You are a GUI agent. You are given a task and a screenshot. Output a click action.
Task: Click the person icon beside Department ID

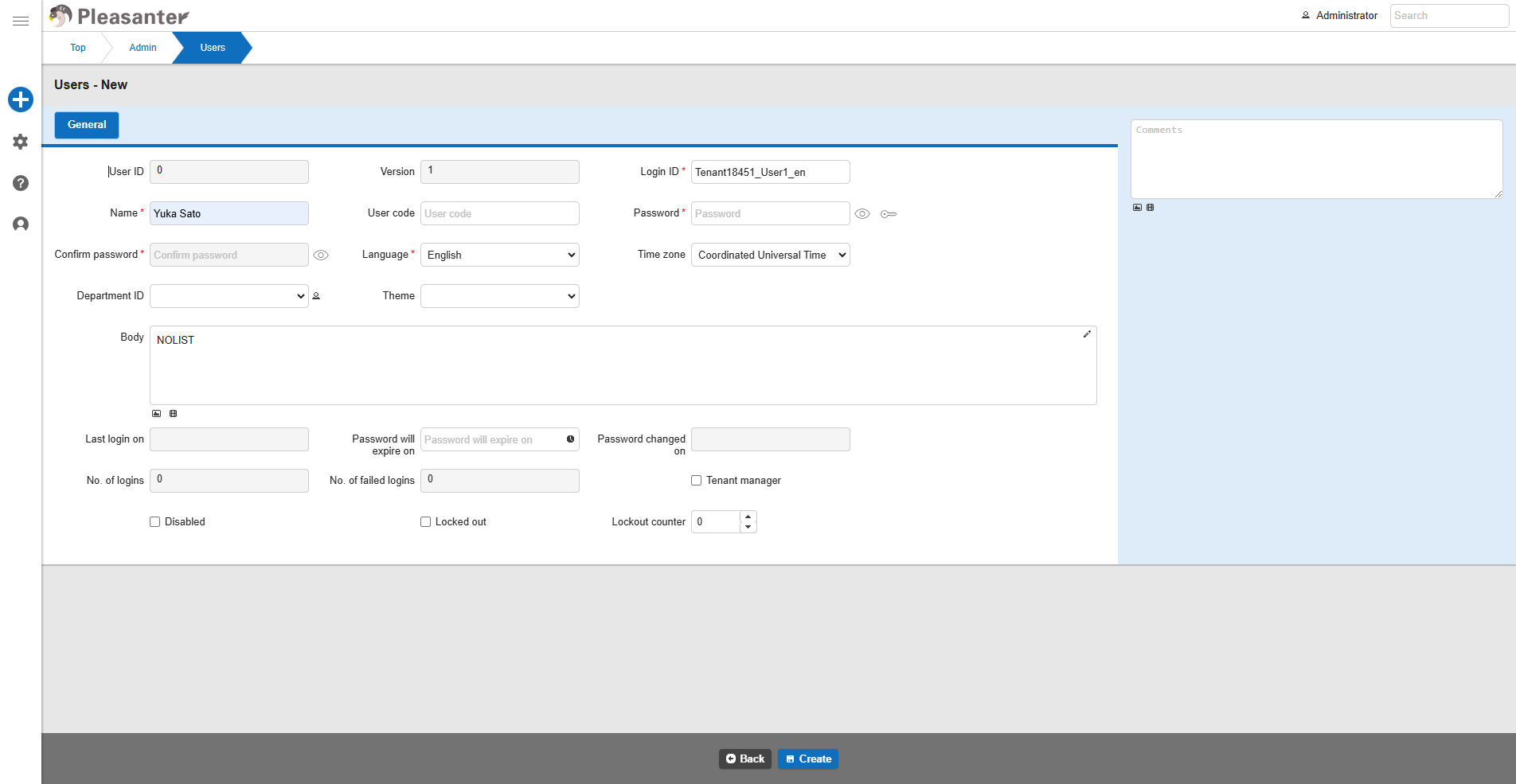316,296
